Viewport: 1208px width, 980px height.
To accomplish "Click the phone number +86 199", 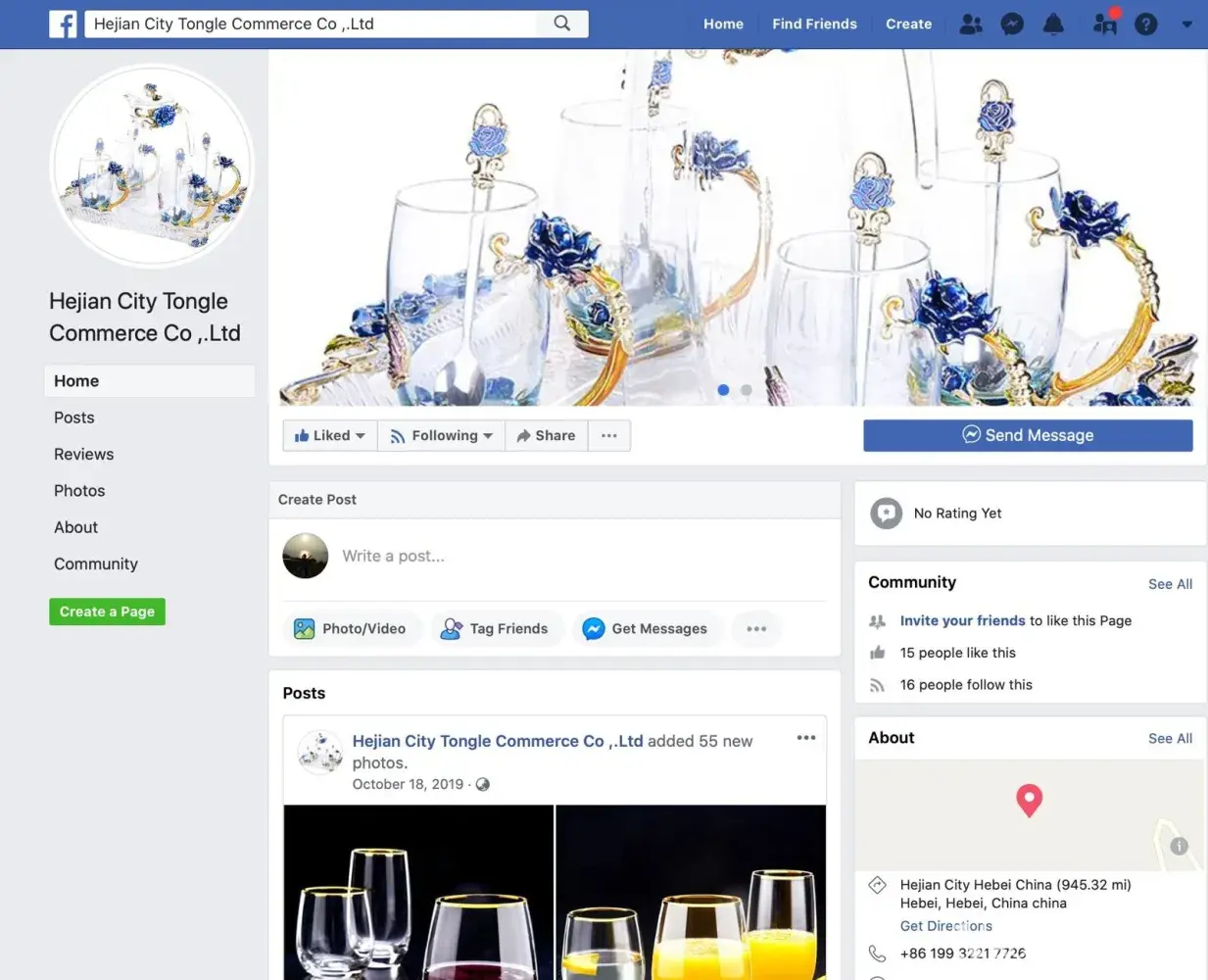I will [962, 954].
